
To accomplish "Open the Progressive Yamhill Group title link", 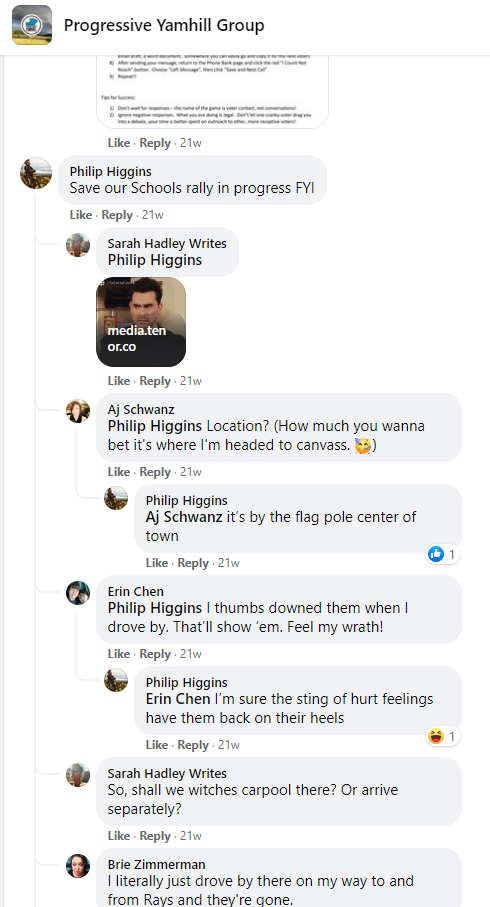I will click(x=164, y=25).
